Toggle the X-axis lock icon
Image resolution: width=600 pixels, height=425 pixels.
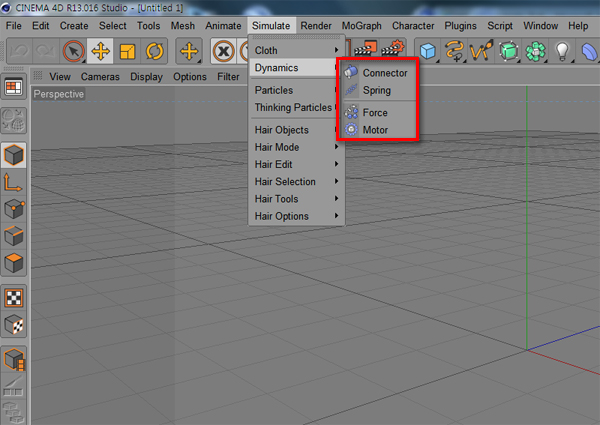click(223, 51)
